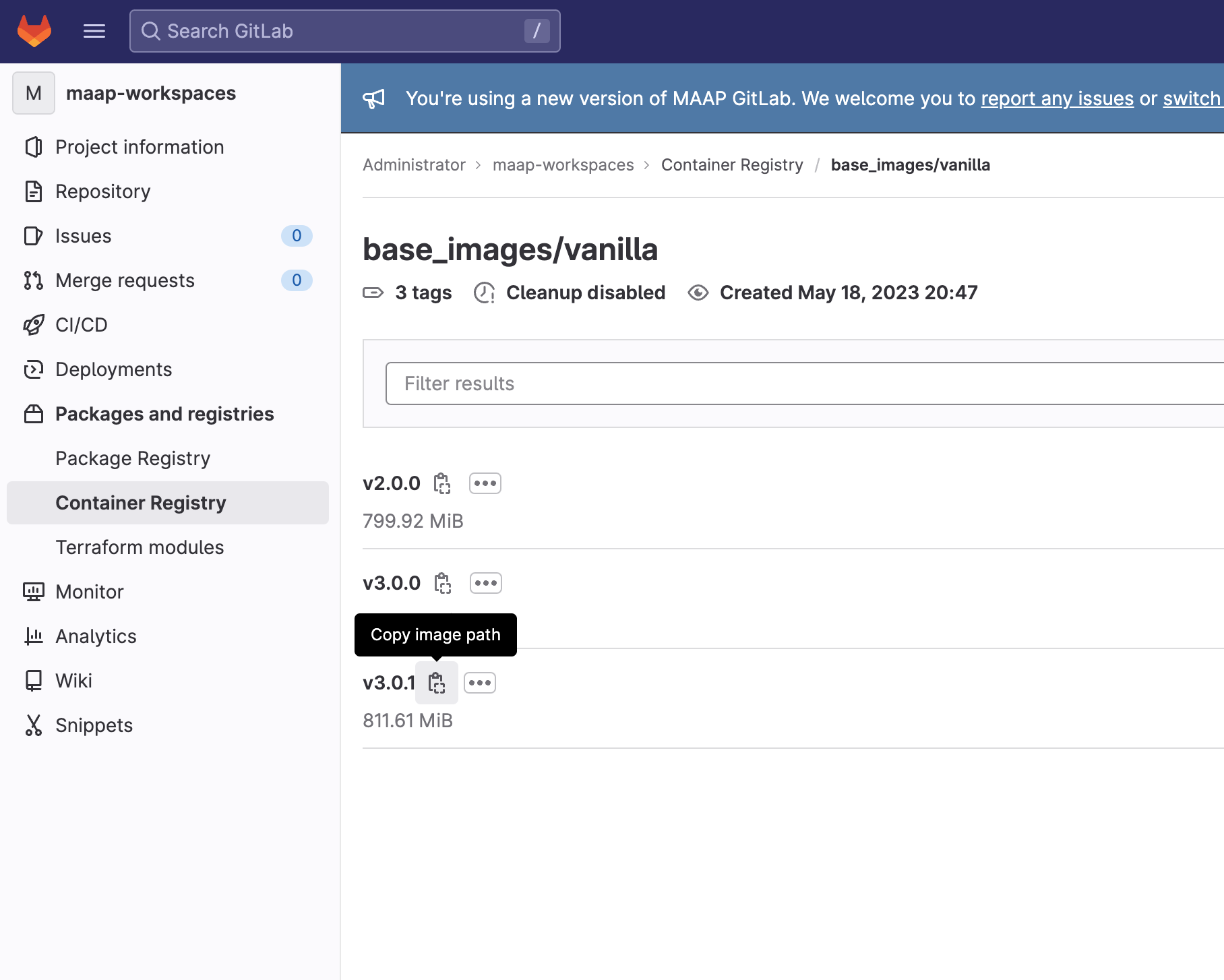
Task: Click the Issues count badge 0
Action: tap(297, 236)
